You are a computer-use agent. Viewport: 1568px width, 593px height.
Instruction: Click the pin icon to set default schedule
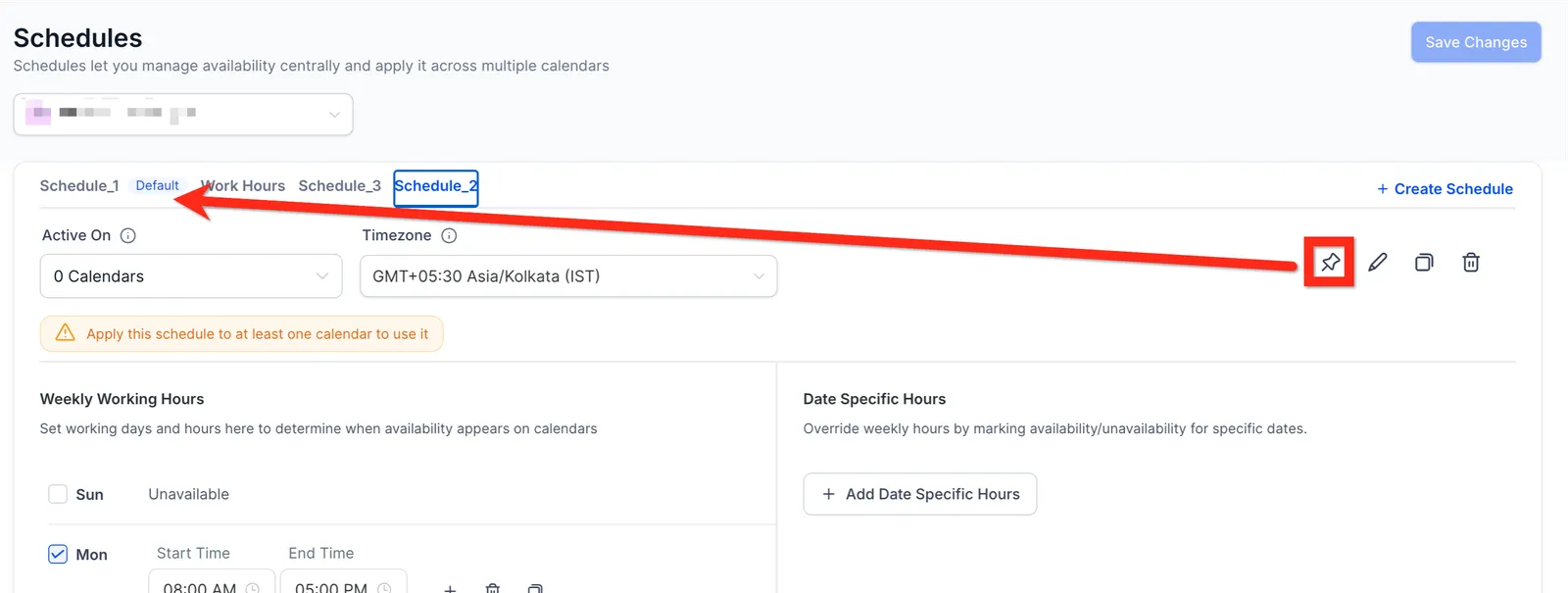1329,262
